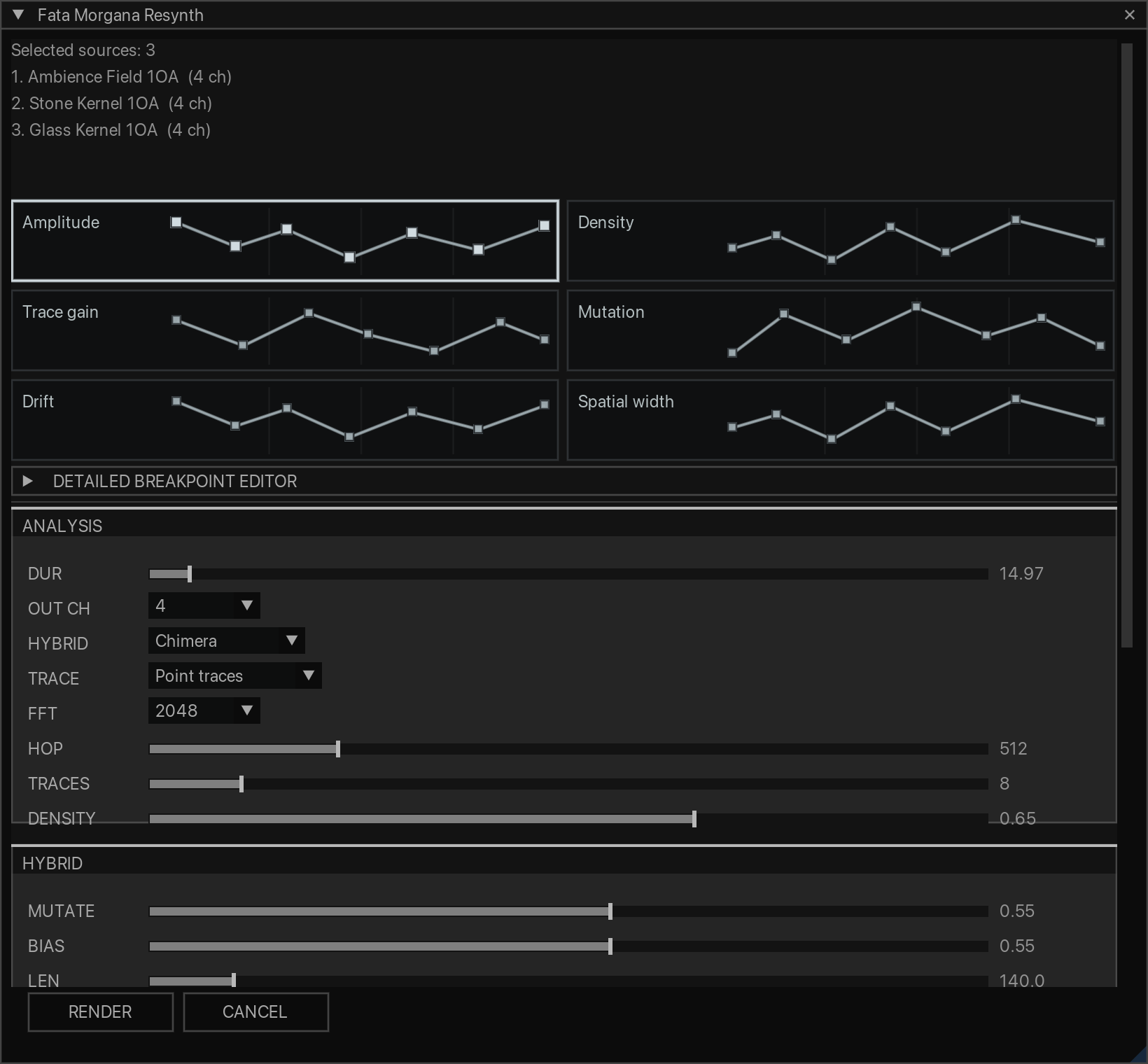1148x1064 pixels.
Task: Click the highest Mutation breakpoint
Action: tap(916, 307)
